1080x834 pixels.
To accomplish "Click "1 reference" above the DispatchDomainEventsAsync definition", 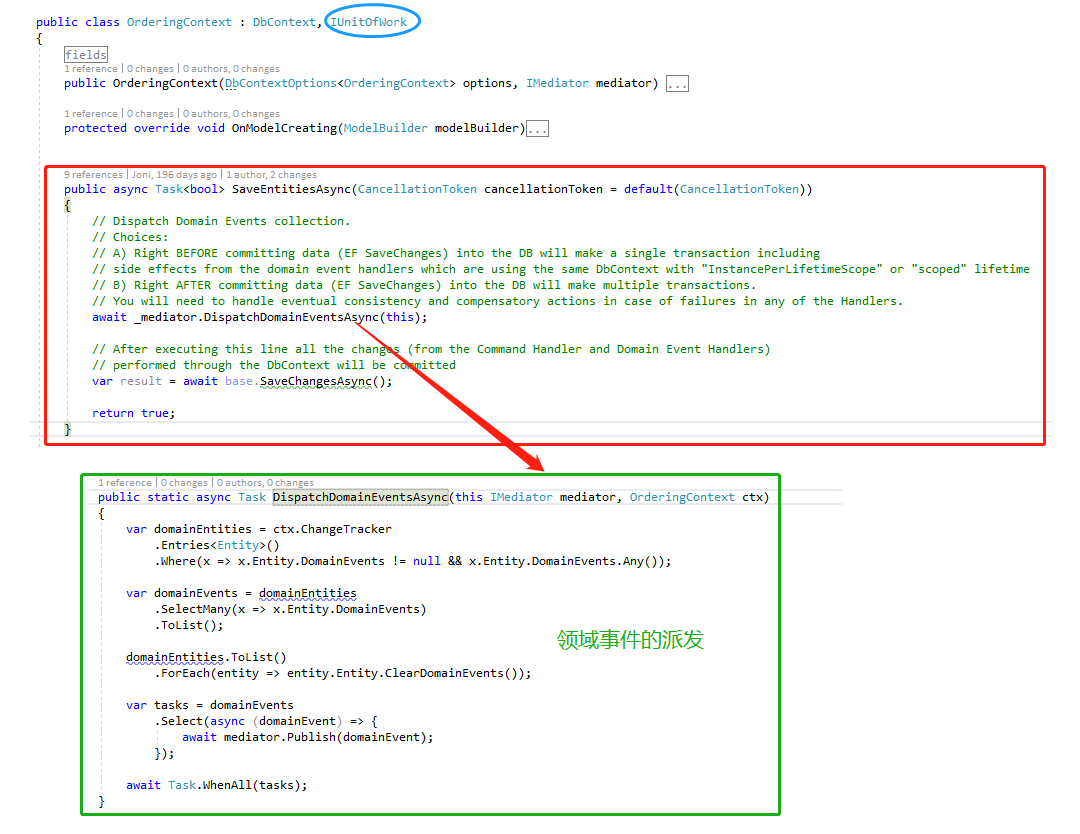I will click(125, 483).
